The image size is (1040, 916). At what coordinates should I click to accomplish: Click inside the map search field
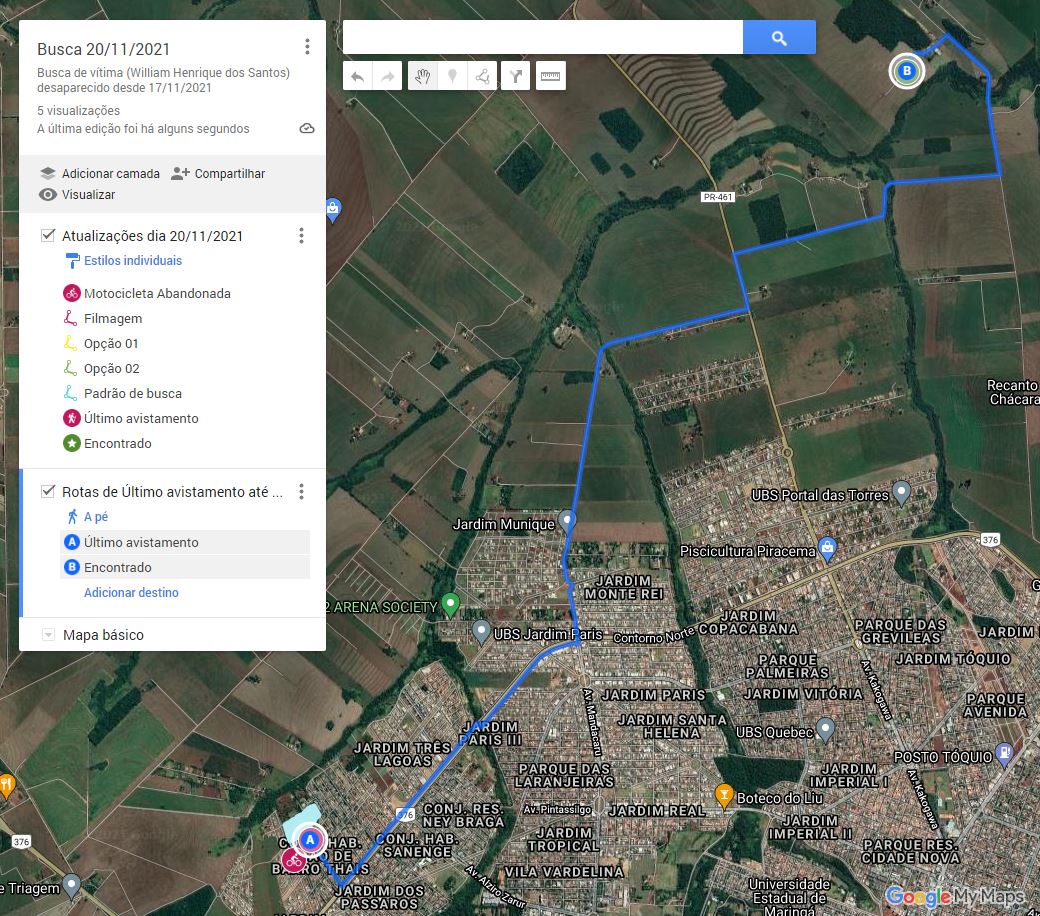[542, 38]
